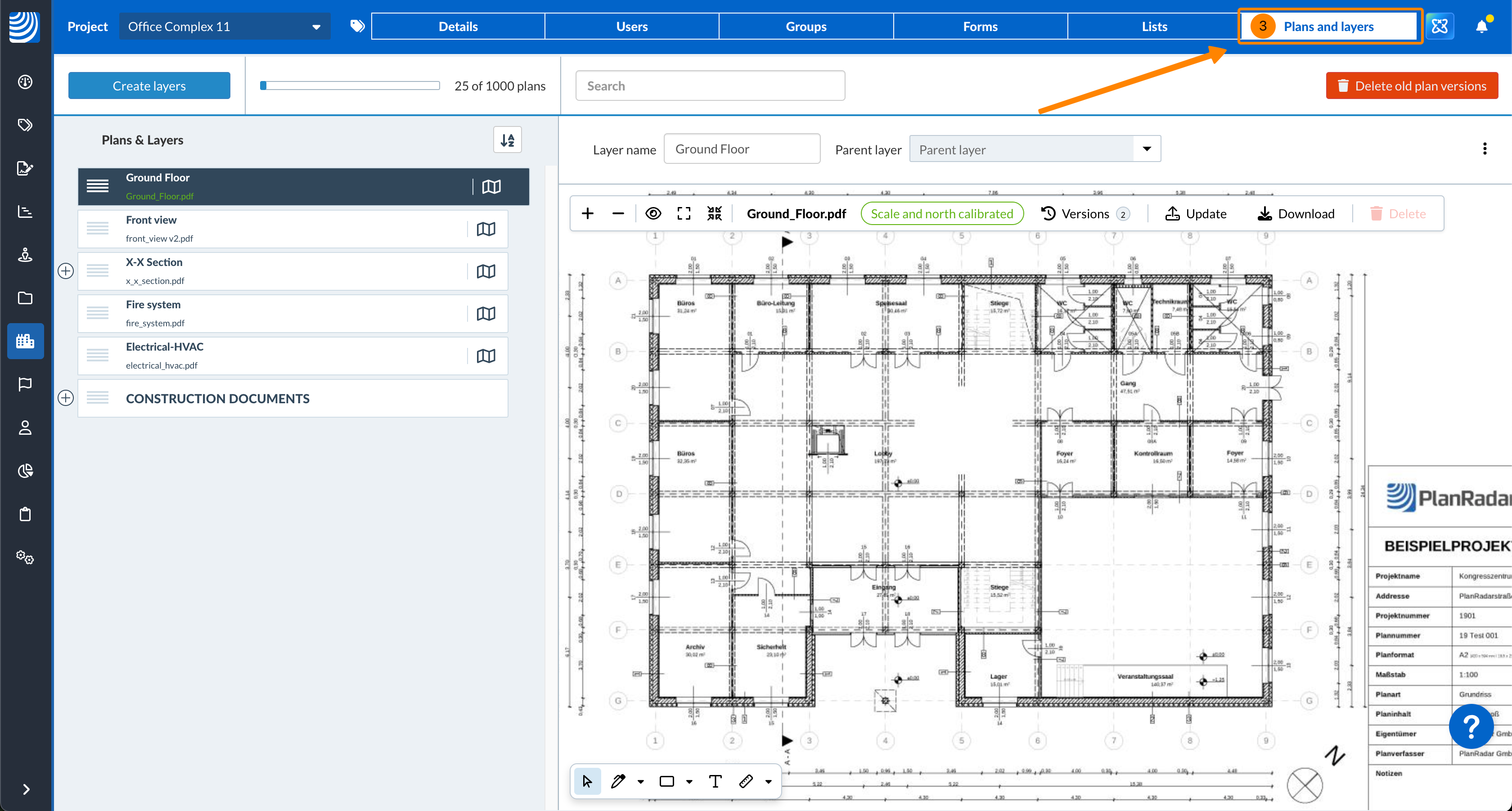Toggle the eye visibility icon above the plan
Viewport: 1512px width, 811px height.
[x=652, y=213]
